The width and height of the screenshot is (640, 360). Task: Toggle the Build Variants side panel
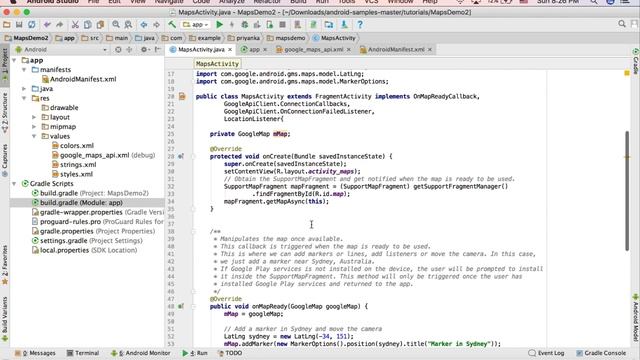click(5, 319)
